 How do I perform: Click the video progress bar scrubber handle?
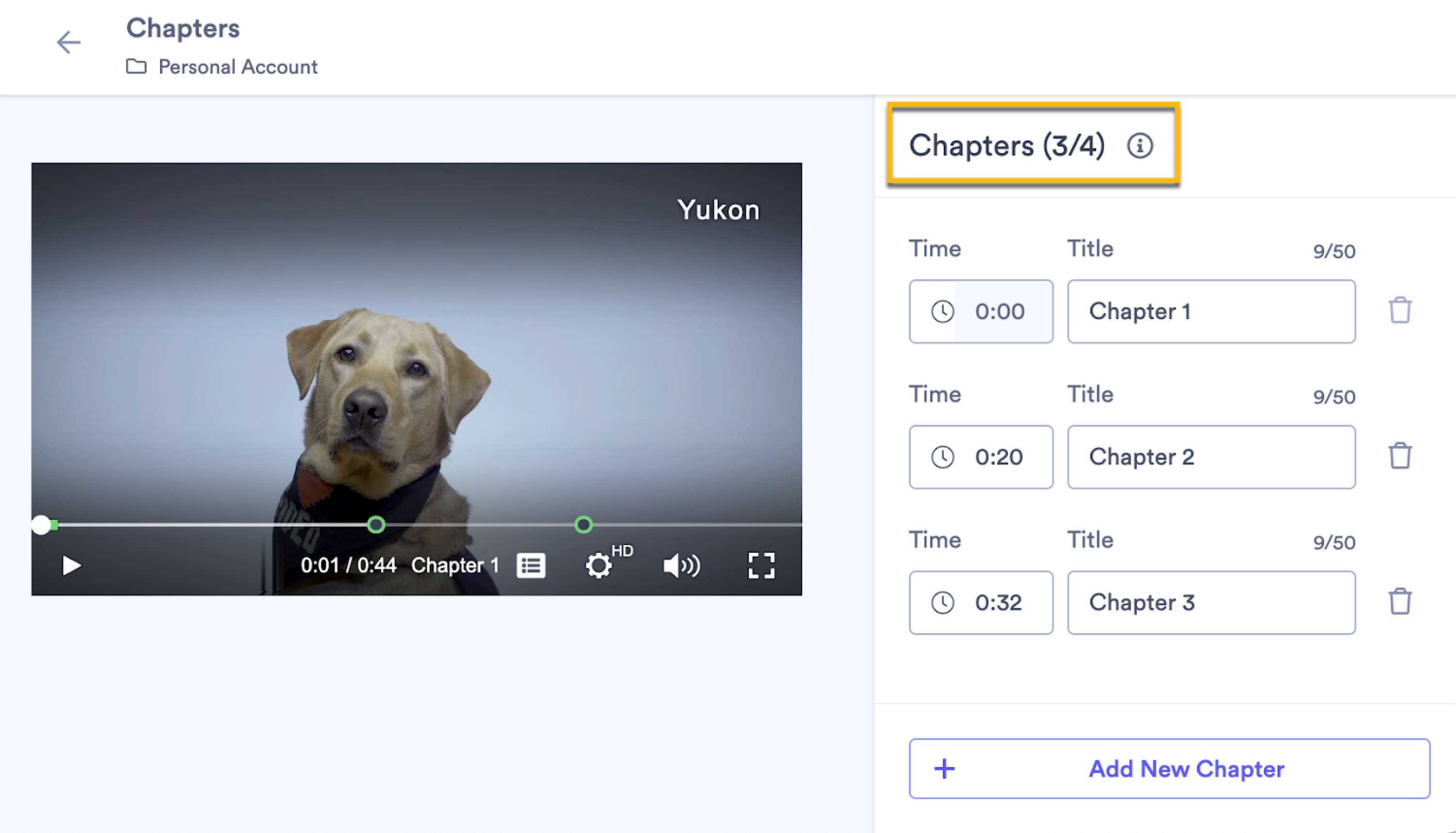[41, 524]
